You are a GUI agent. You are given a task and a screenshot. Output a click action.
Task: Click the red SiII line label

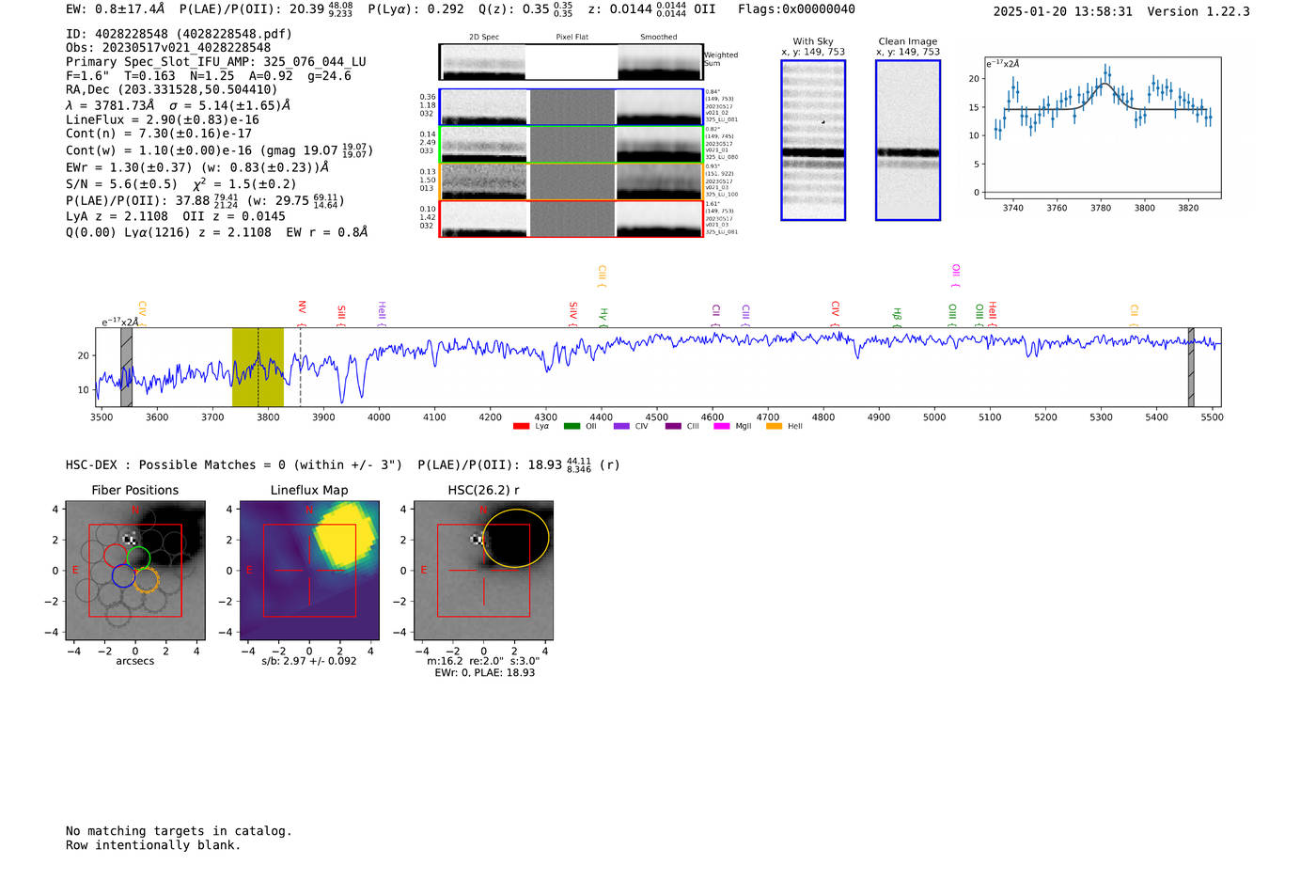tap(341, 314)
